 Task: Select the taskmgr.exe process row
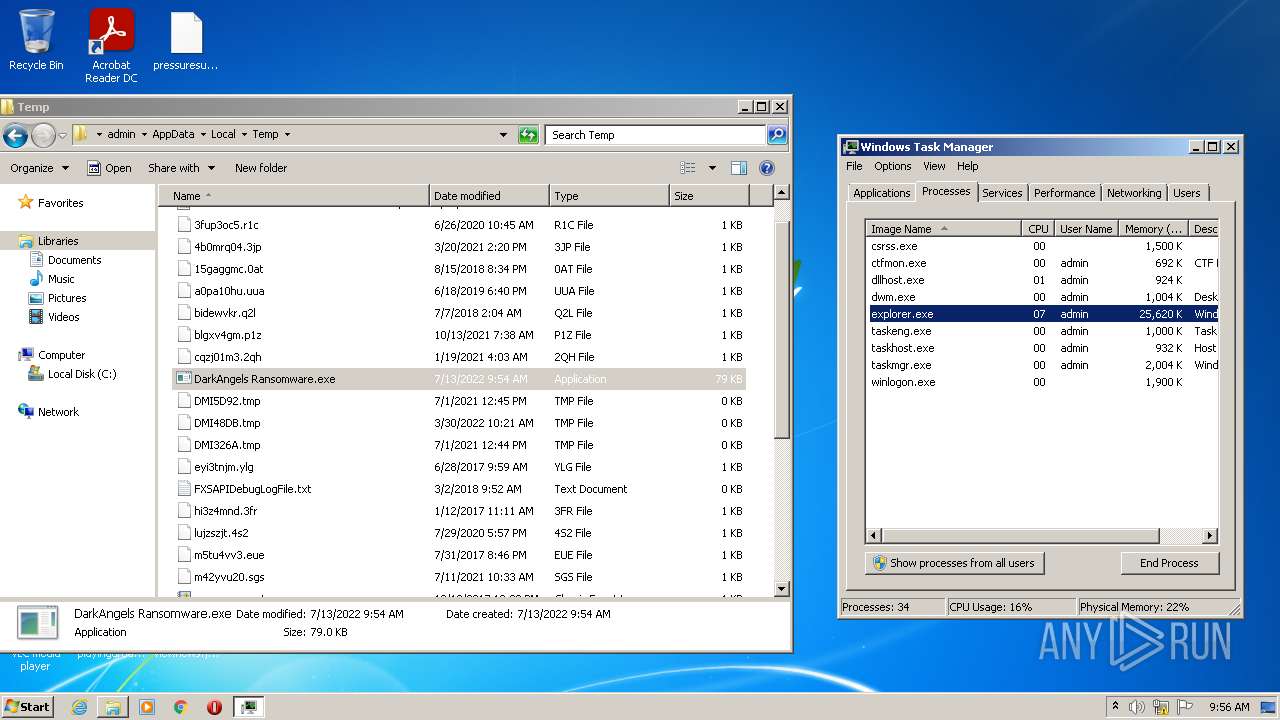click(1042, 365)
